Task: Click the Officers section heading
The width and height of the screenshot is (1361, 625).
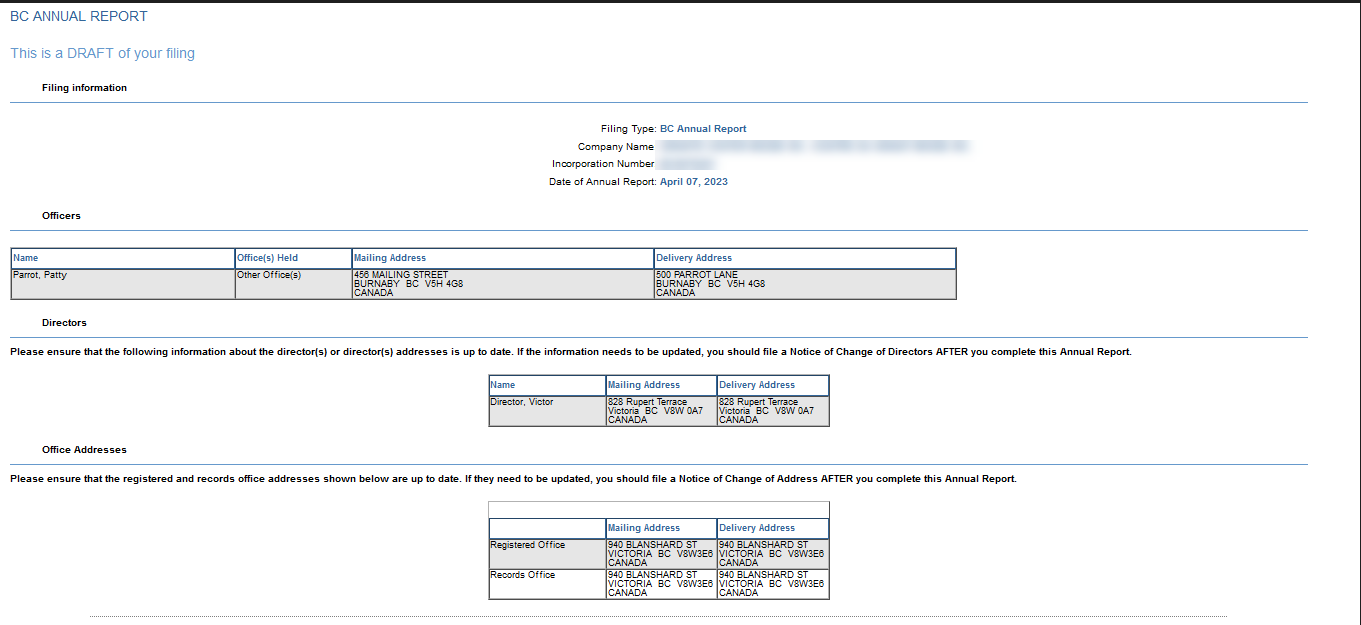Action: pyautogui.click(x=61, y=216)
